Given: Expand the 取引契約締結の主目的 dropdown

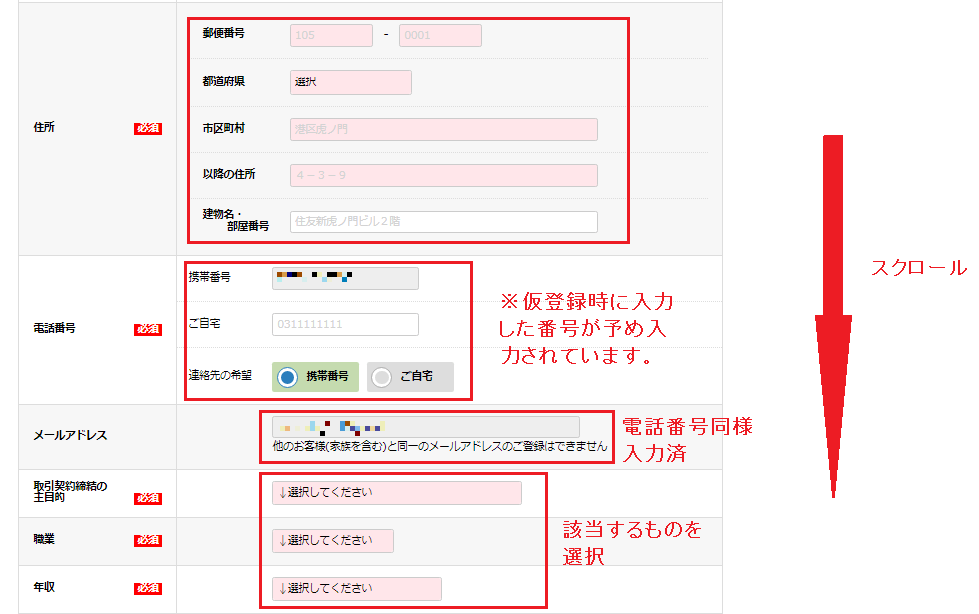Looking at the screenshot, I should (397, 493).
